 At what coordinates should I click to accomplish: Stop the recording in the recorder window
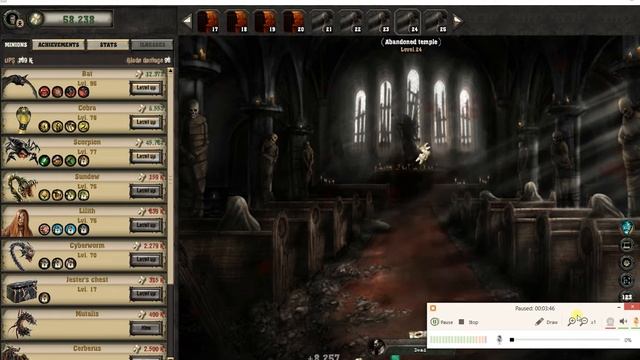tap(468, 322)
